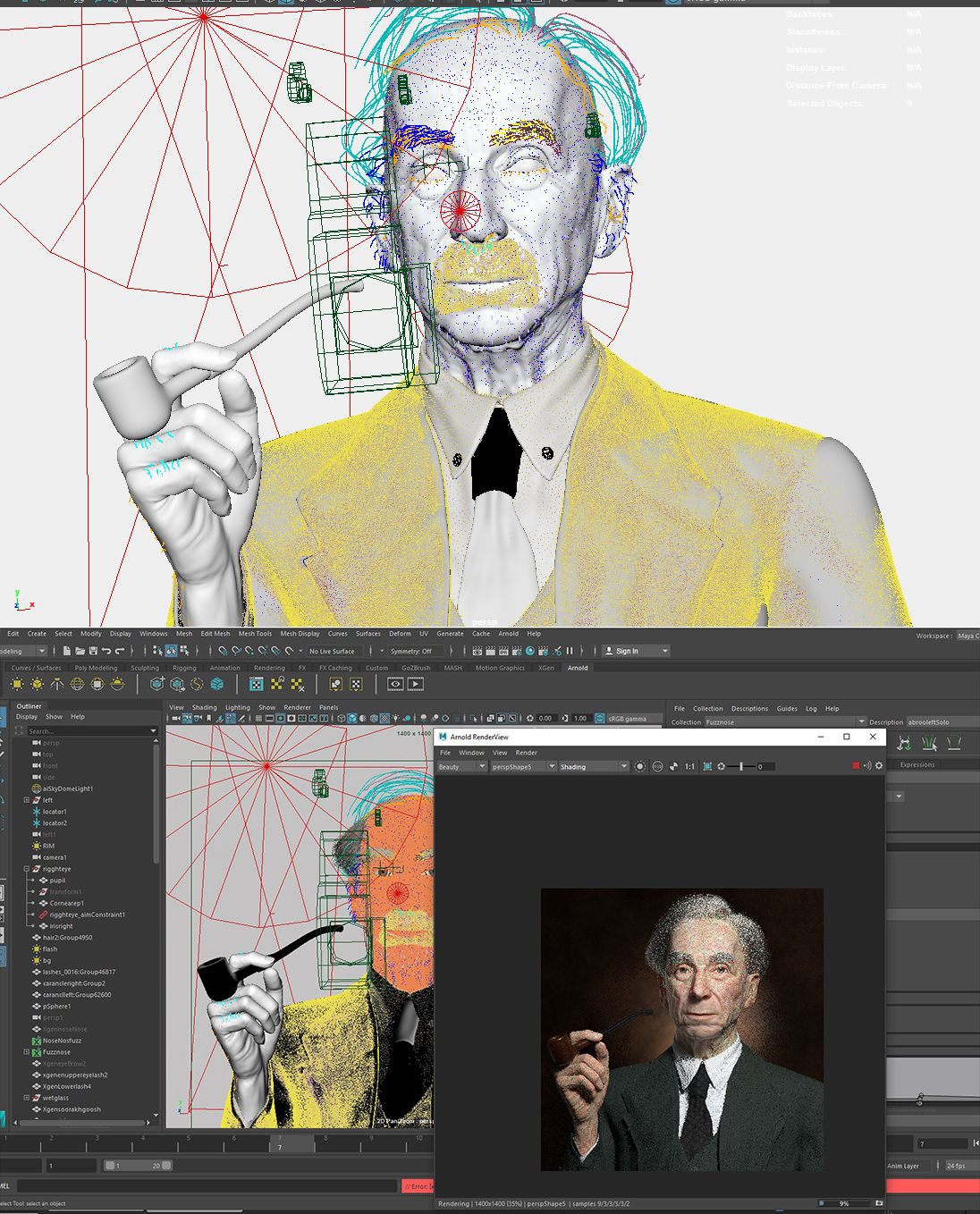The width and height of the screenshot is (980, 1214).
Task: Toggle select by object type in status line
Action: [171, 651]
